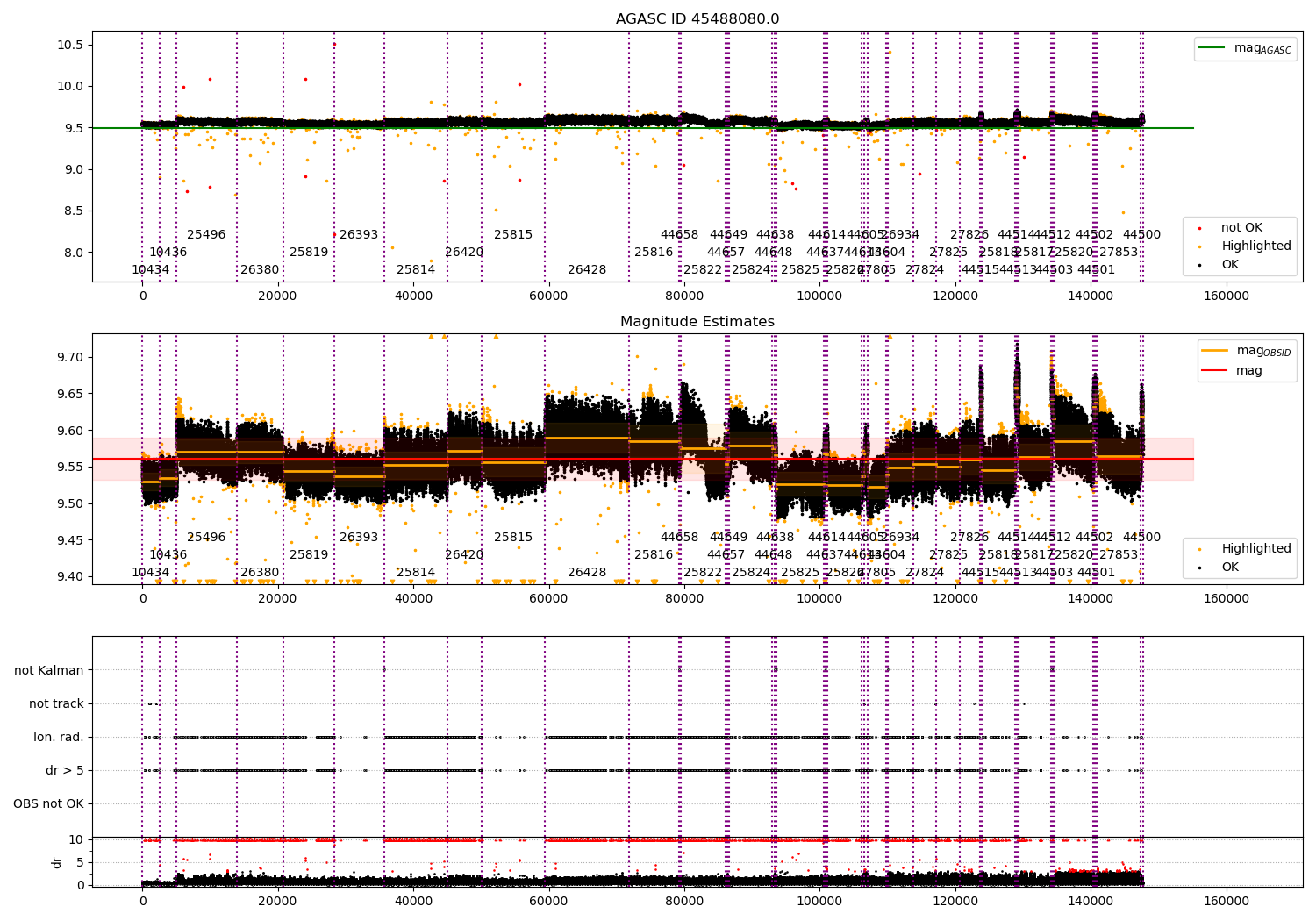Click obsid label 26393 in the Magnitude Estimates plot
The width and height of the screenshot is (1316, 921).
pyautogui.click(x=359, y=538)
